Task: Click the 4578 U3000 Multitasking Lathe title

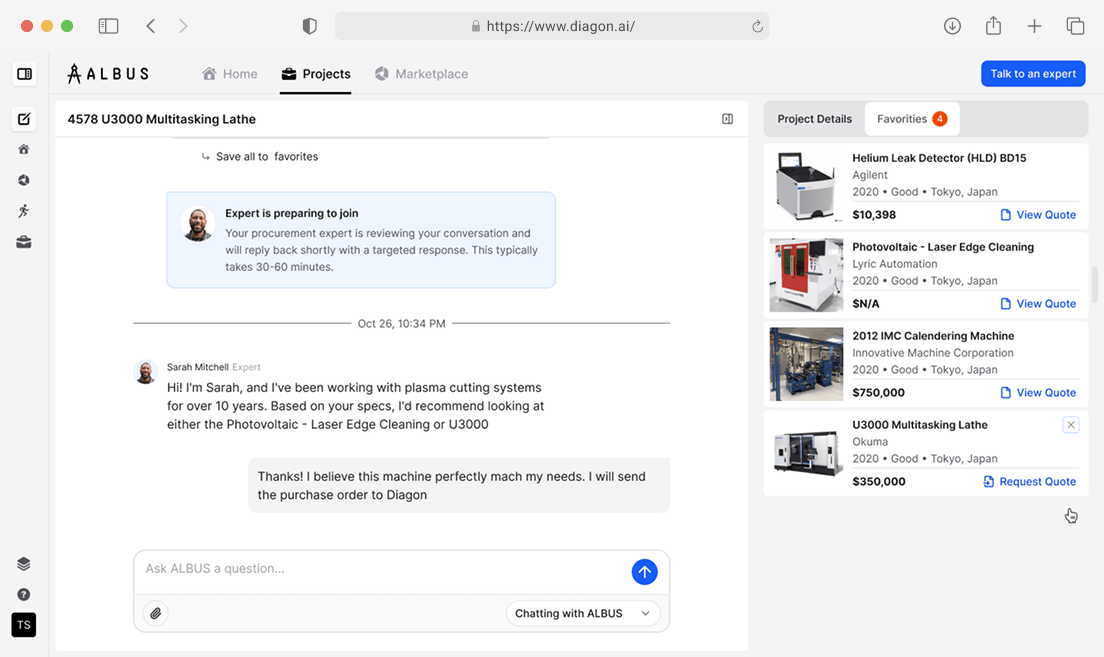Action: pos(161,119)
